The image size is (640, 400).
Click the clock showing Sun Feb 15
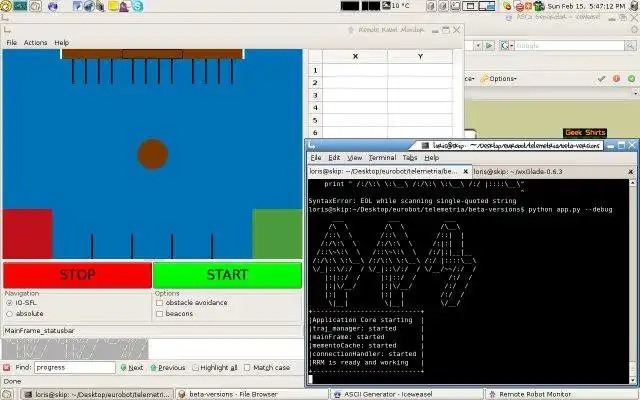[586, 6]
